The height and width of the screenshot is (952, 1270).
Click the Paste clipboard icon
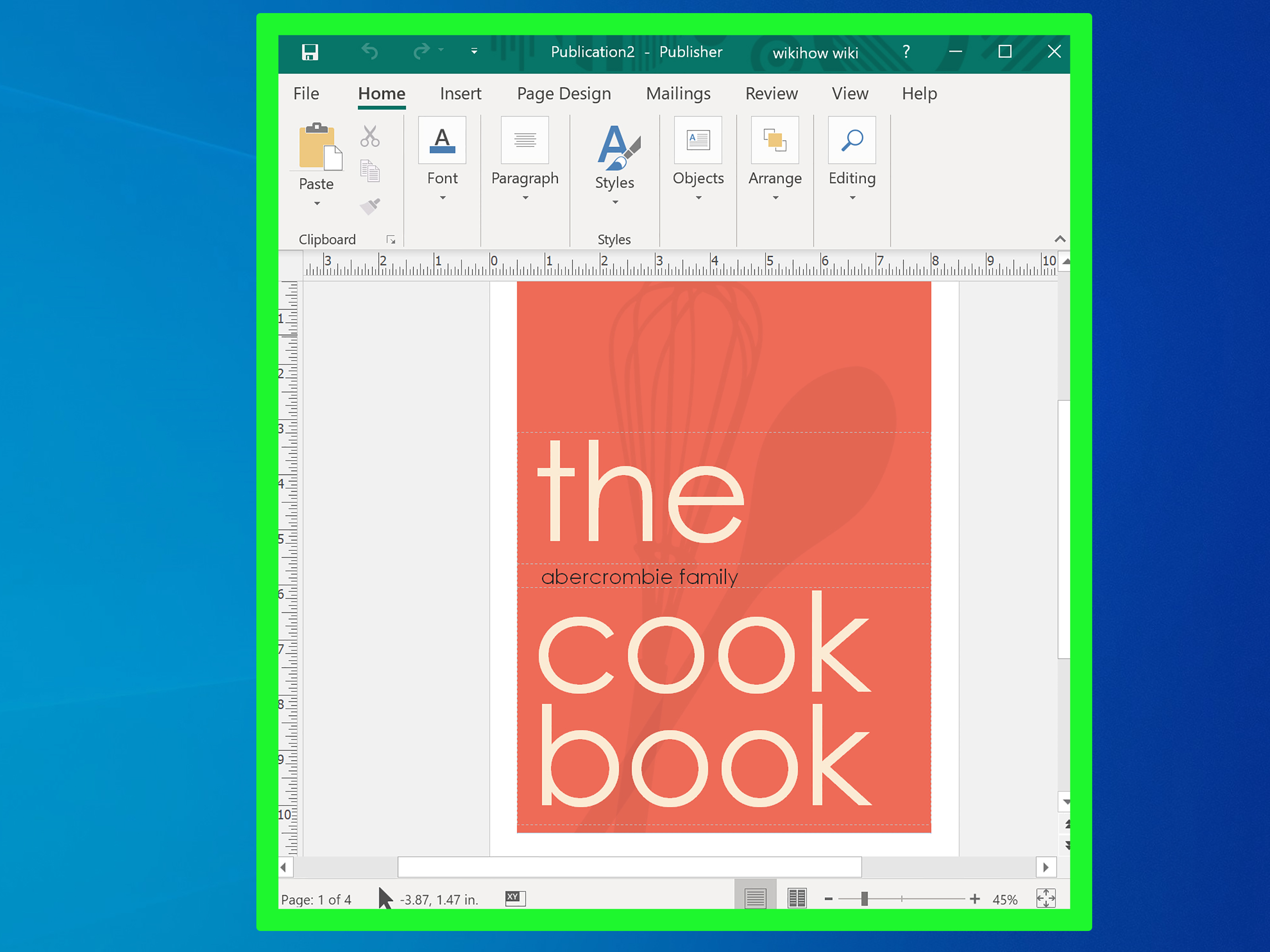point(320,146)
